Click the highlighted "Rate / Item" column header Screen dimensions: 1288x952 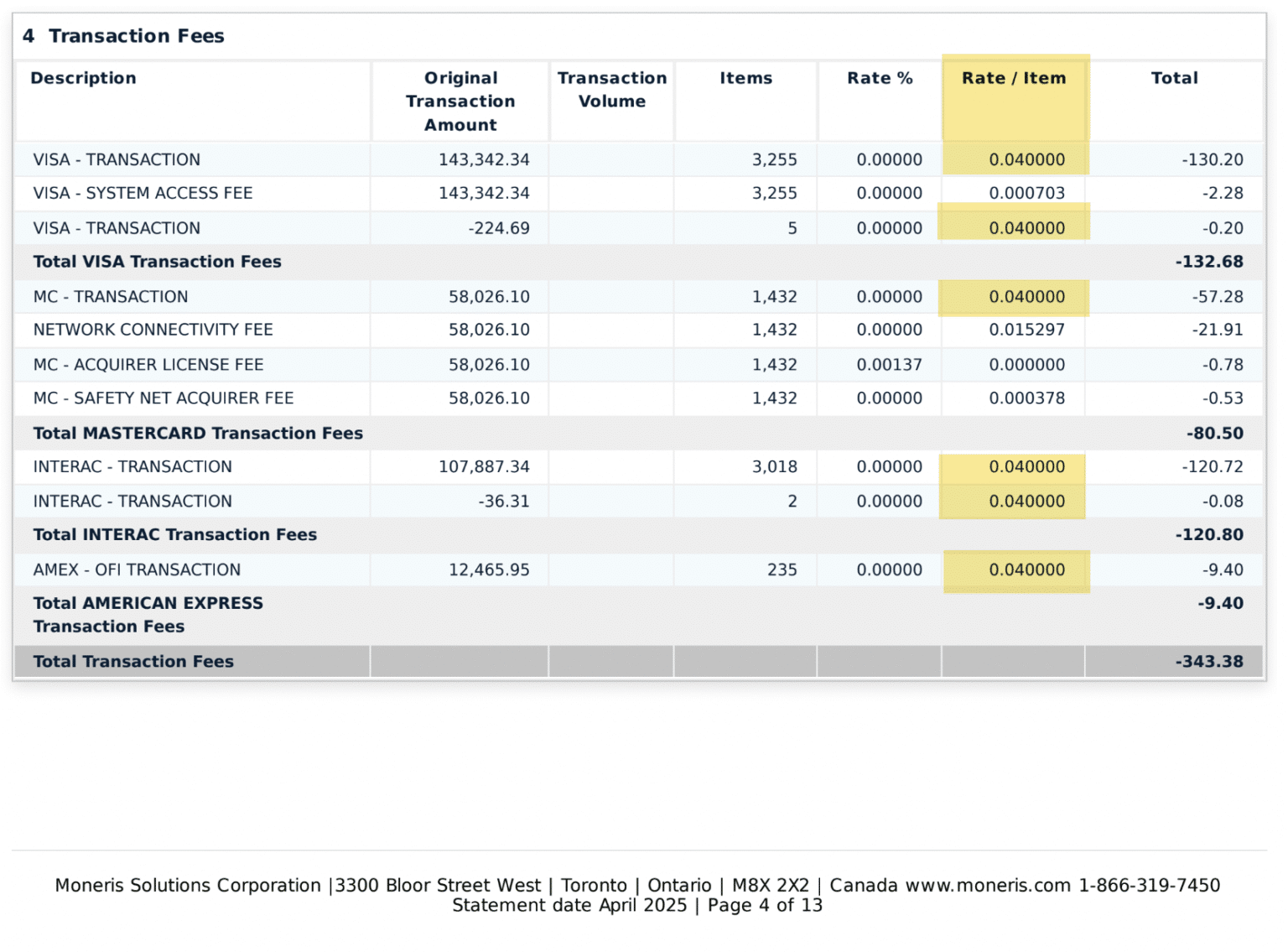coord(1013,78)
